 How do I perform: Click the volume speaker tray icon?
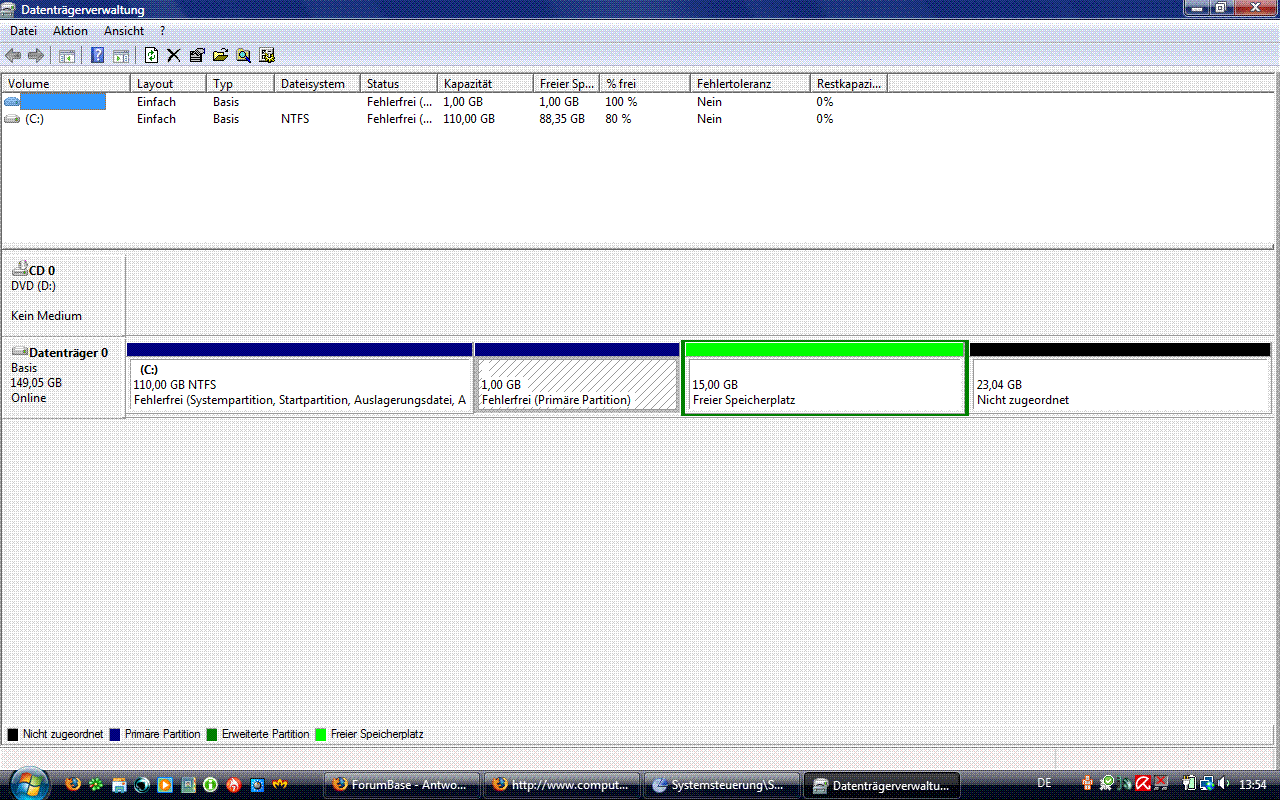click(x=1225, y=784)
